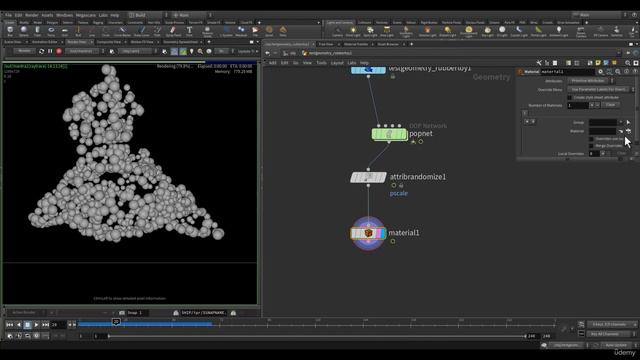Select the Torus shelf tool
This screenshot has width=640, height=360.
pyautogui.click(x=51, y=31)
